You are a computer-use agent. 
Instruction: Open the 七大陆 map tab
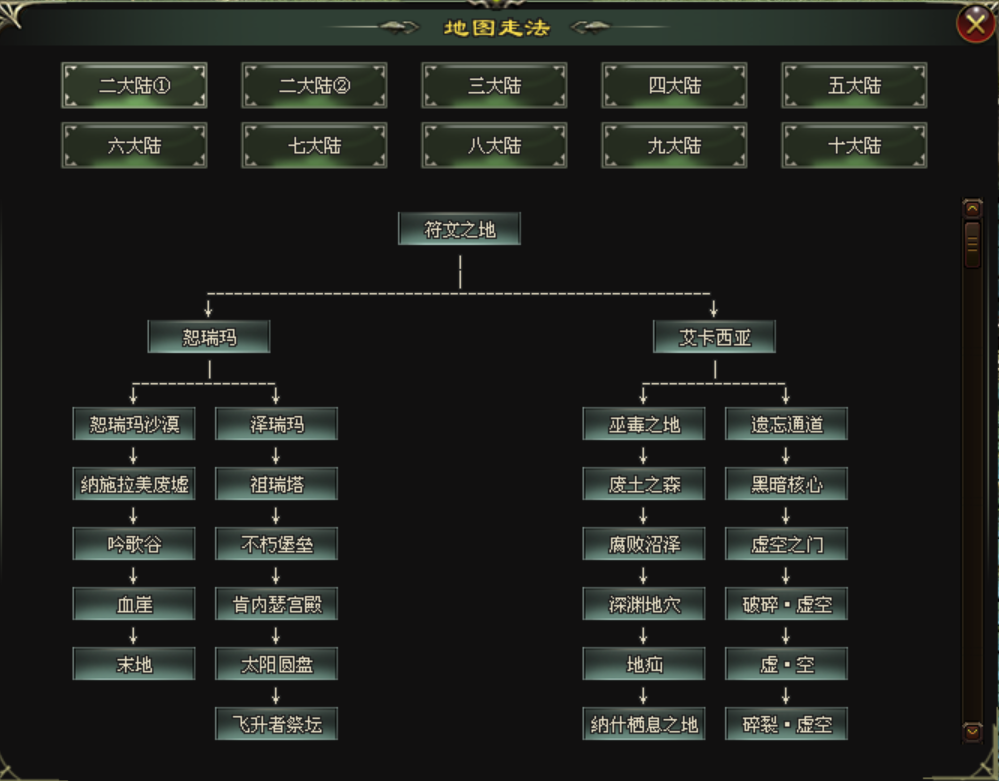pos(314,146)
